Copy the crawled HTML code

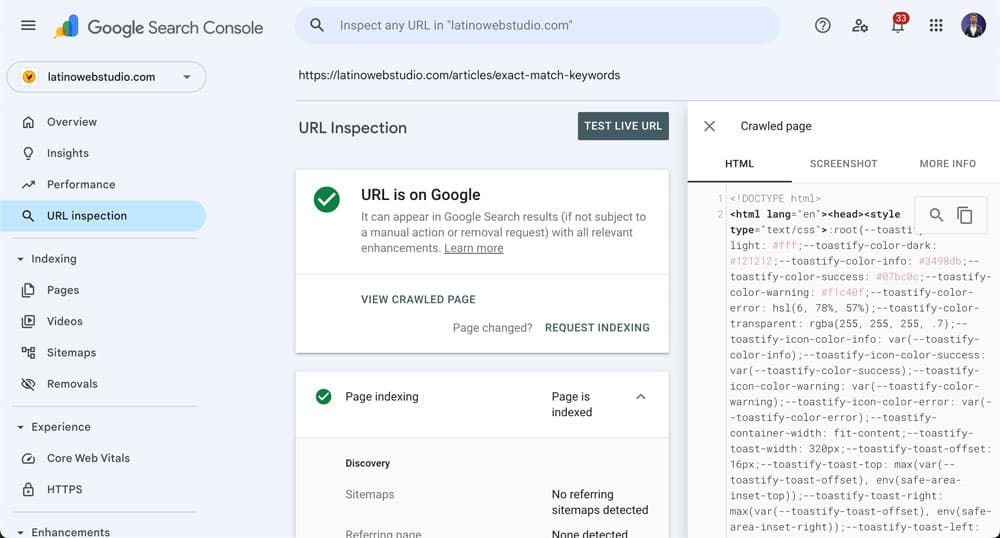(x=964, y=215)
